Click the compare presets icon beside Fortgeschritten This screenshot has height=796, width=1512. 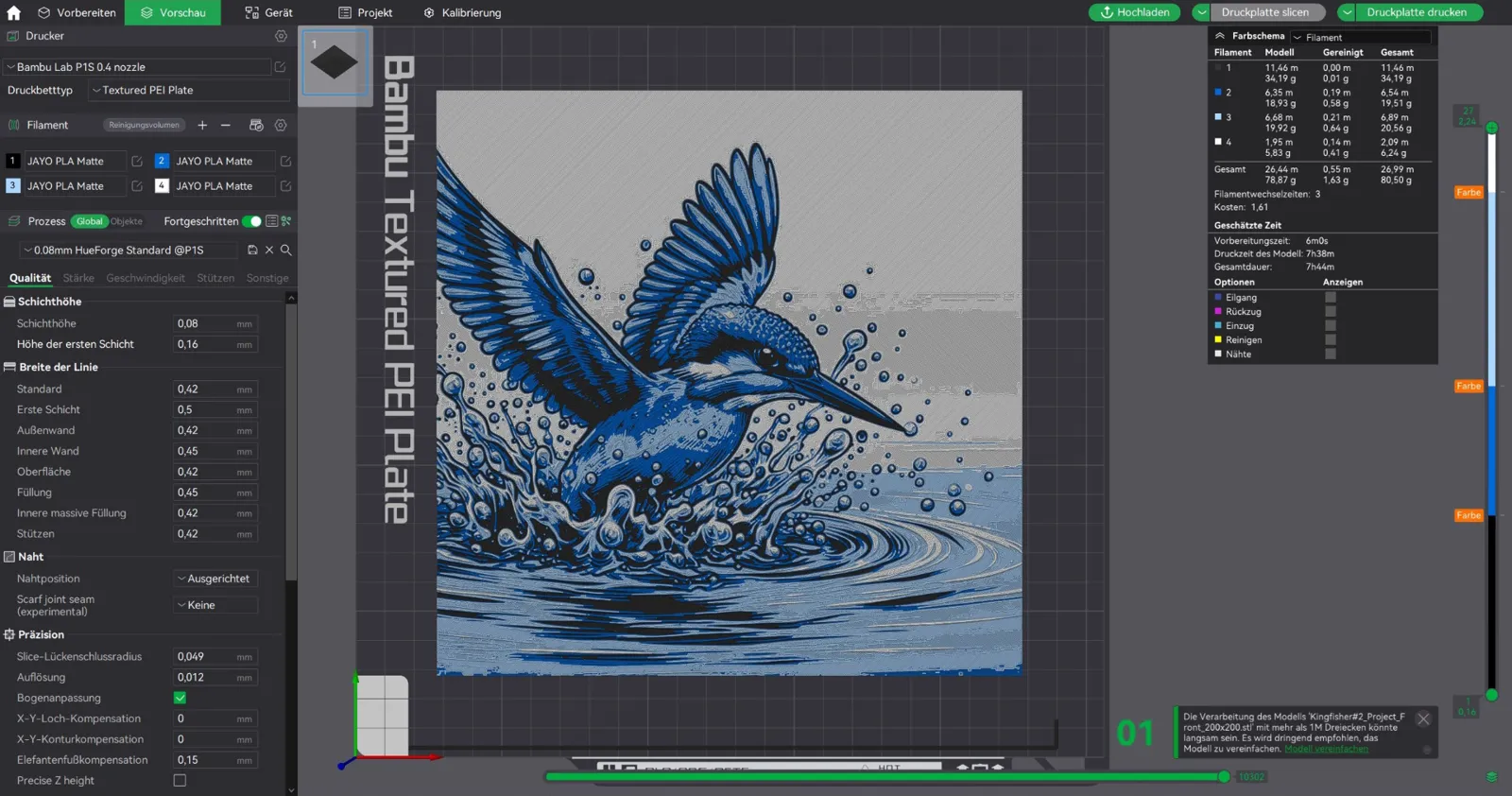pos(286,221)
